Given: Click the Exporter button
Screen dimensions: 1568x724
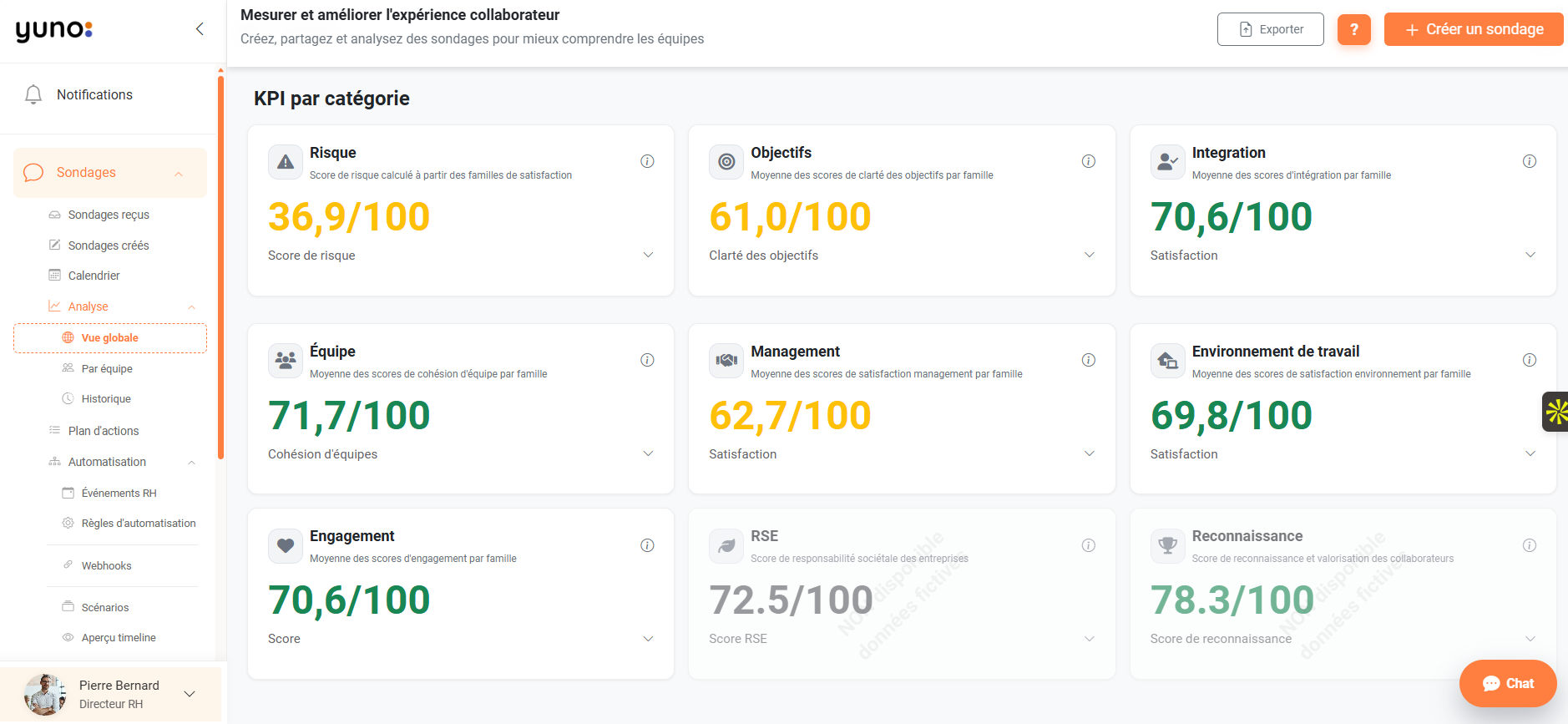Looking at the screenshot, I should click(x=1271, y=29).
